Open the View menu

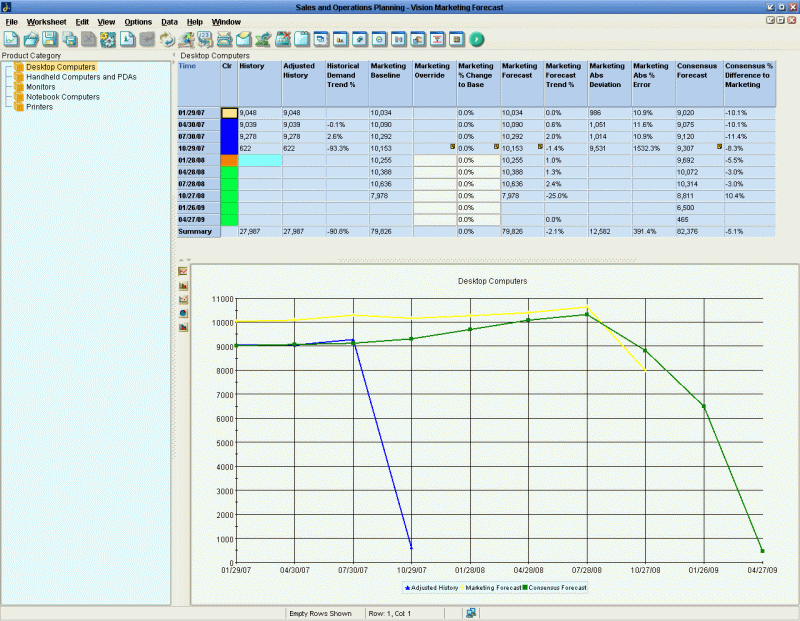(x=106, y=22)
